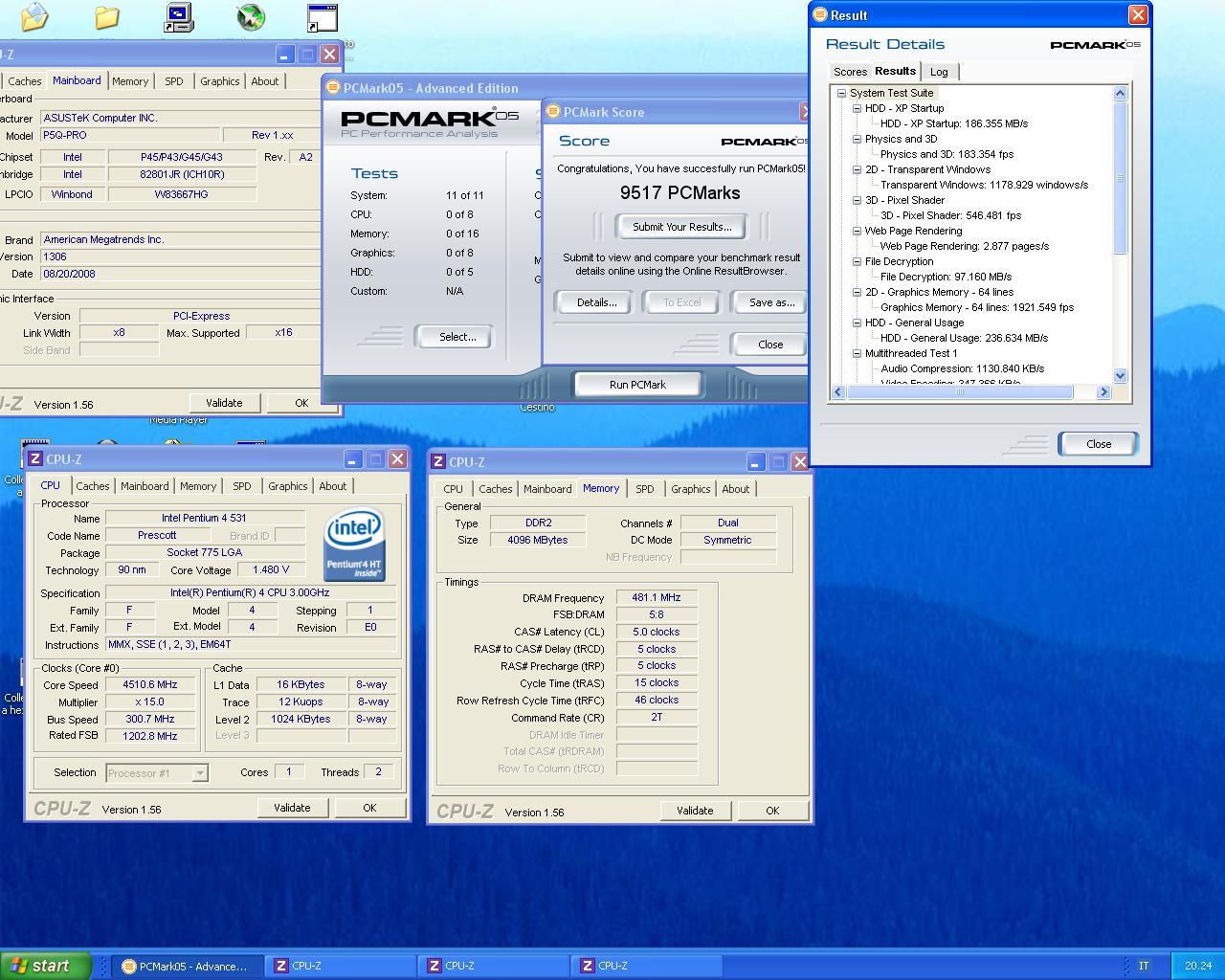
Task: Click Close button in PCMark Score dialog
Action: tap(770, 345)
